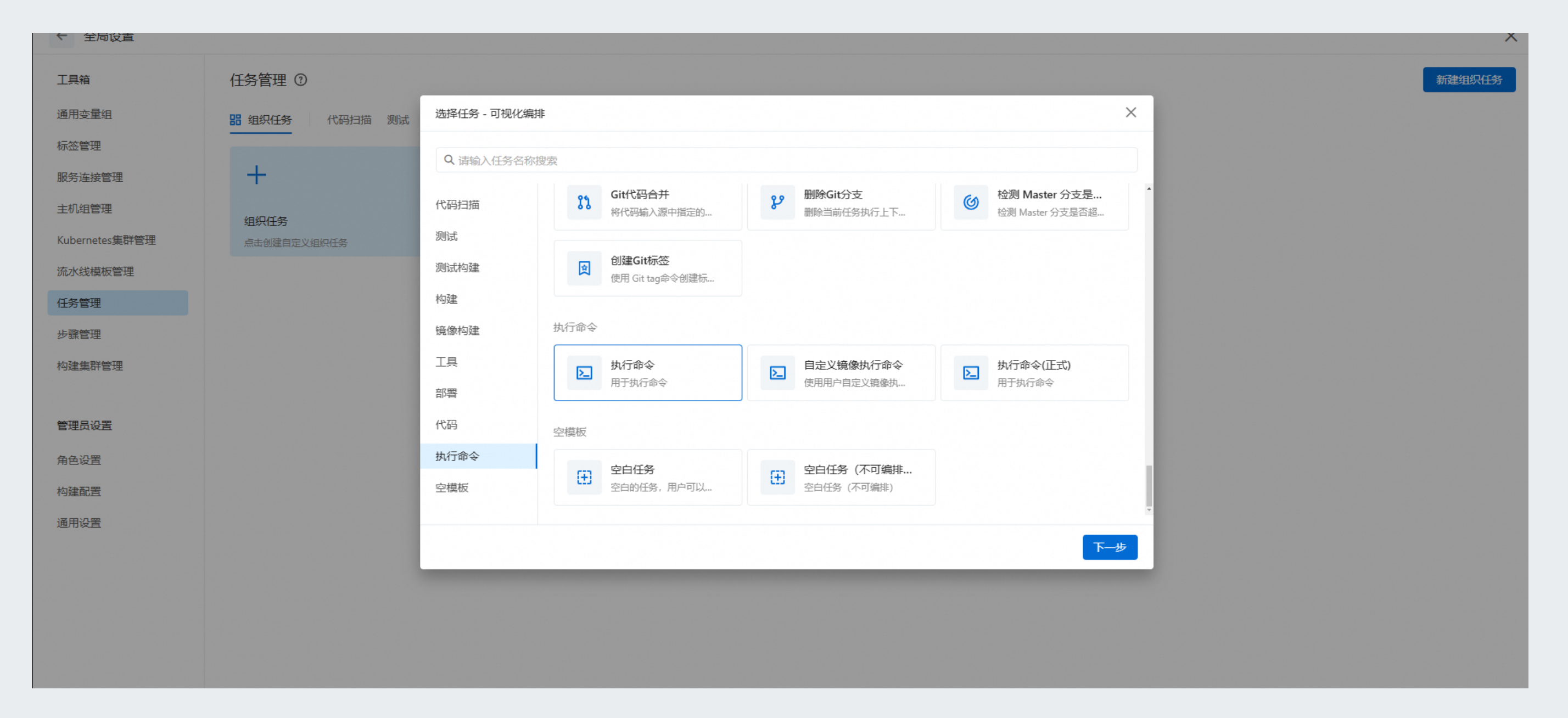The image size is (1568, 718).
Task: Select the 删除Git分支 task title
Action: coord(833,195)
